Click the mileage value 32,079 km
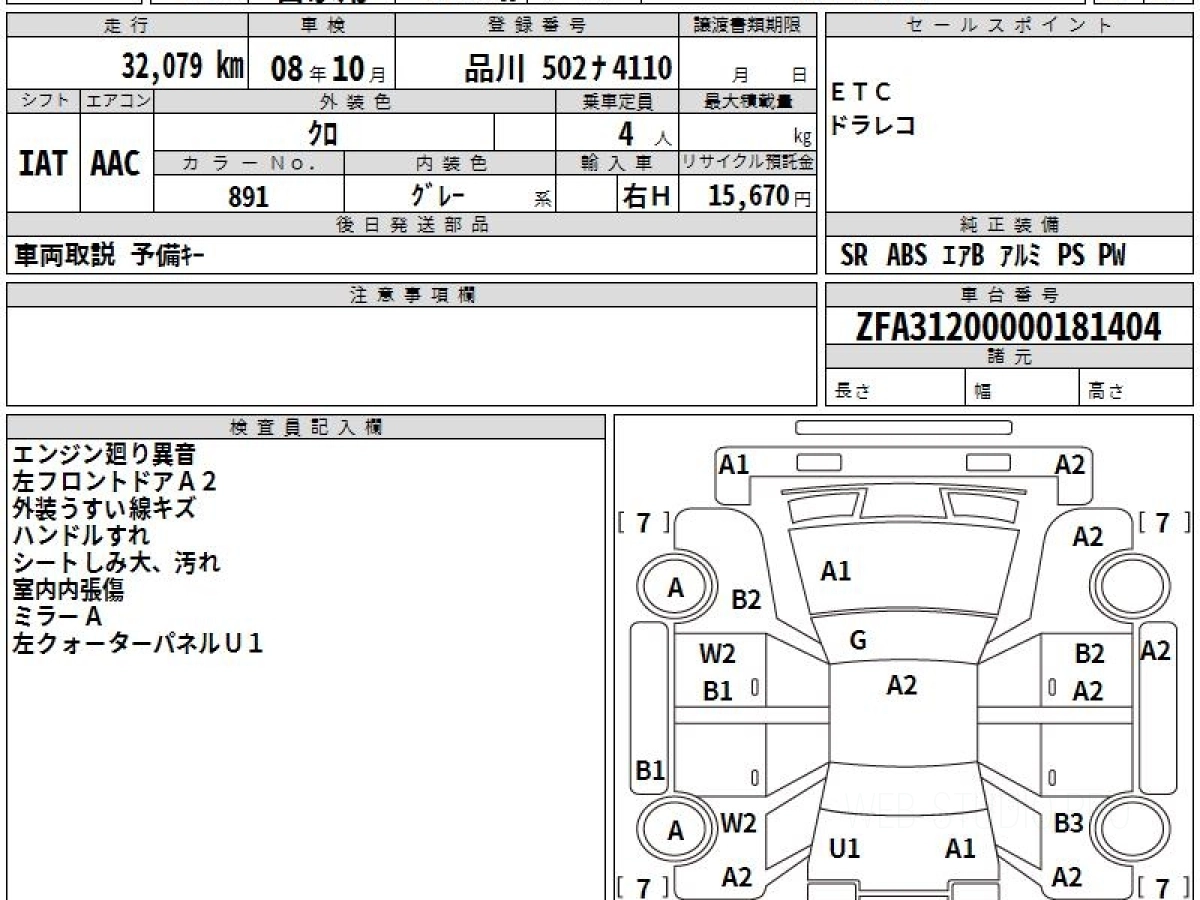This screenshot has height=900, width=1200. click(183, 67)
